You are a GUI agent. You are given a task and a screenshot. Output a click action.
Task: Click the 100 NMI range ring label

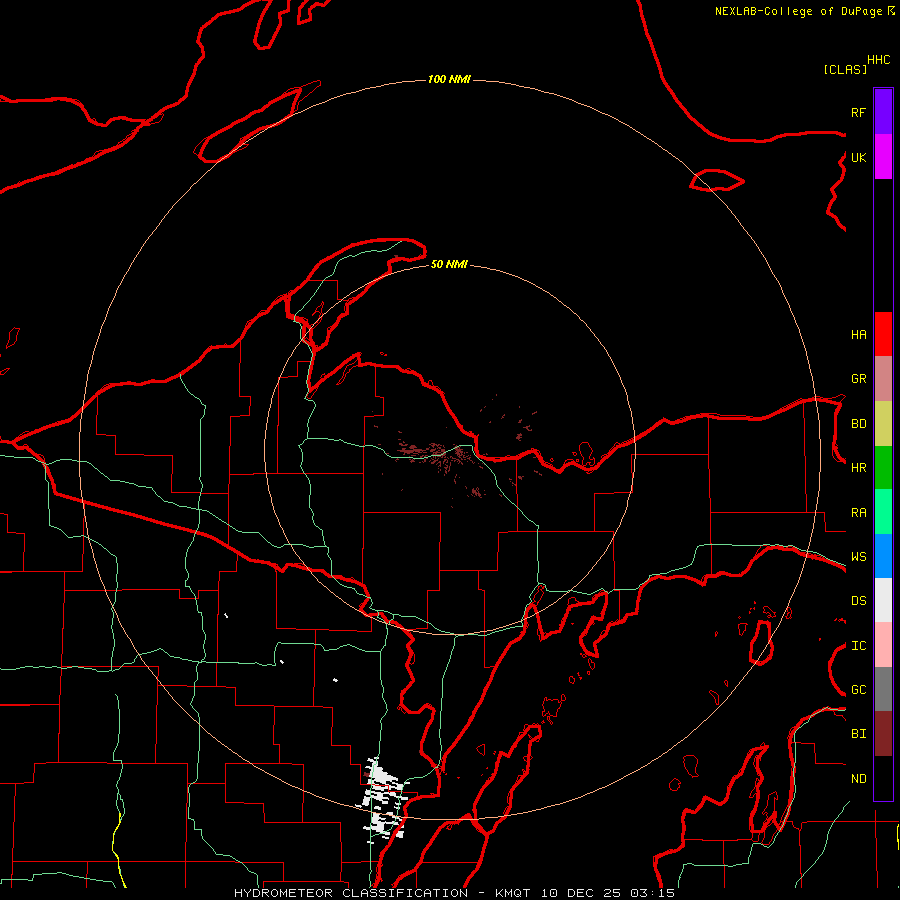[x=449, y=79]
